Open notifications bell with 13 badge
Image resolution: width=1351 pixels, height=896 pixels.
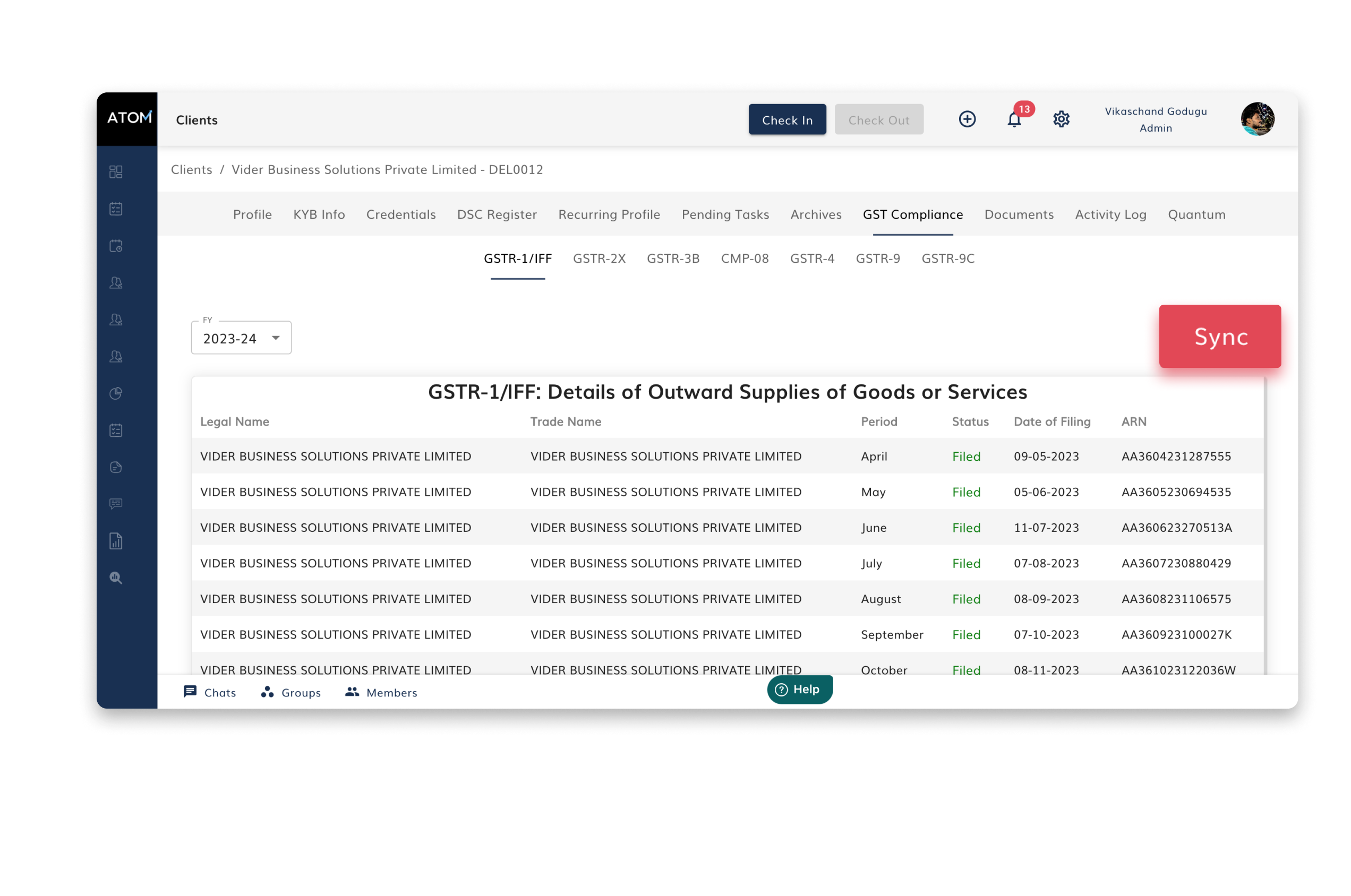[1015, 119]
